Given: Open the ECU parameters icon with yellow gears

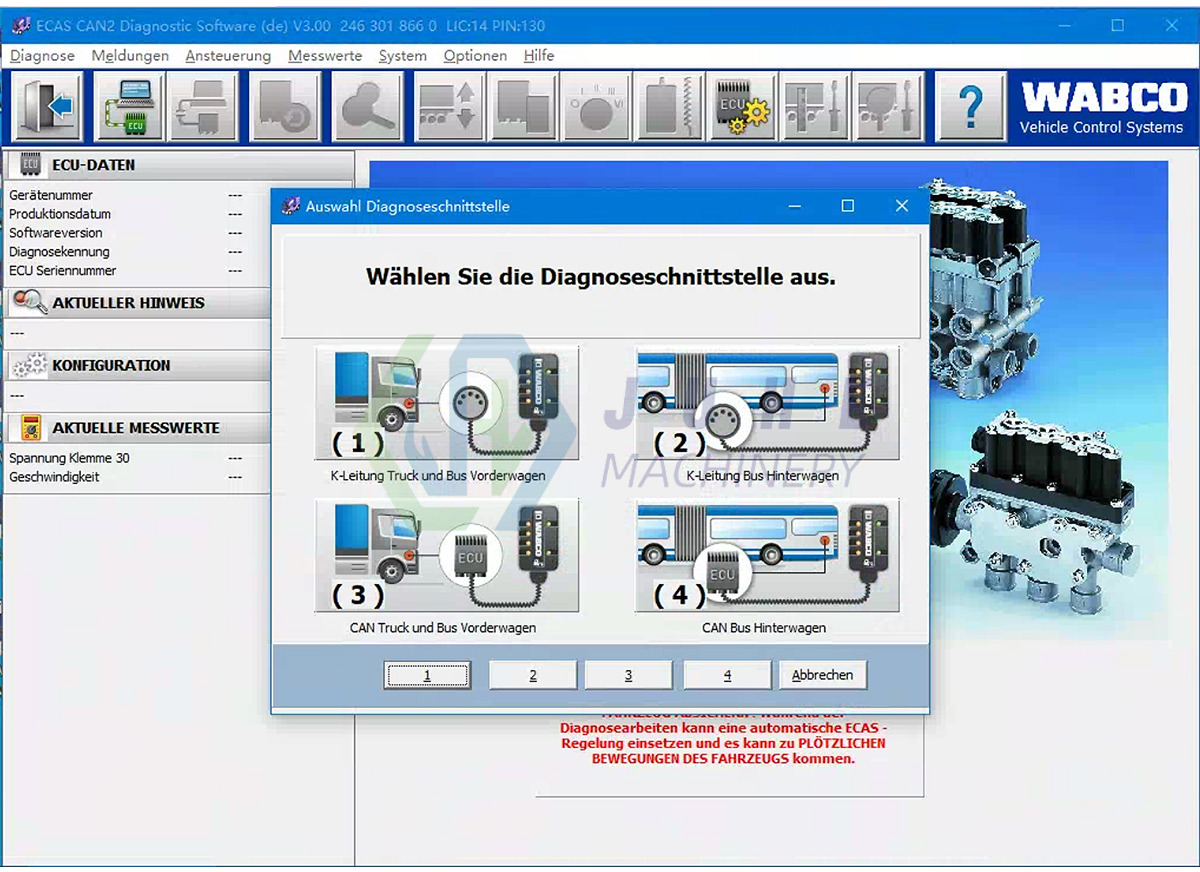Looking at the screenshot, I should click(740, 105).
